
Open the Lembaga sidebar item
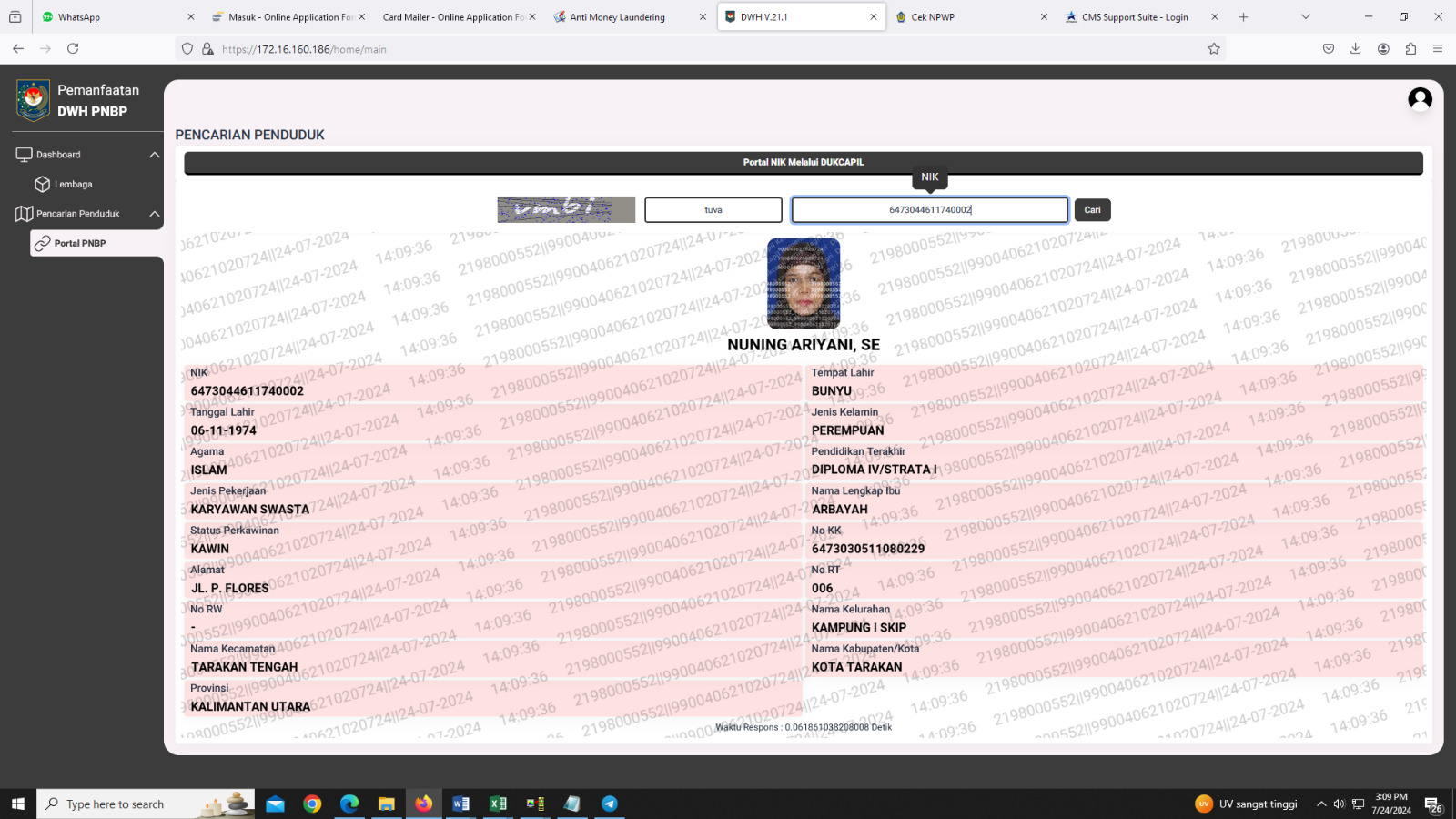(x=73, y=185)
